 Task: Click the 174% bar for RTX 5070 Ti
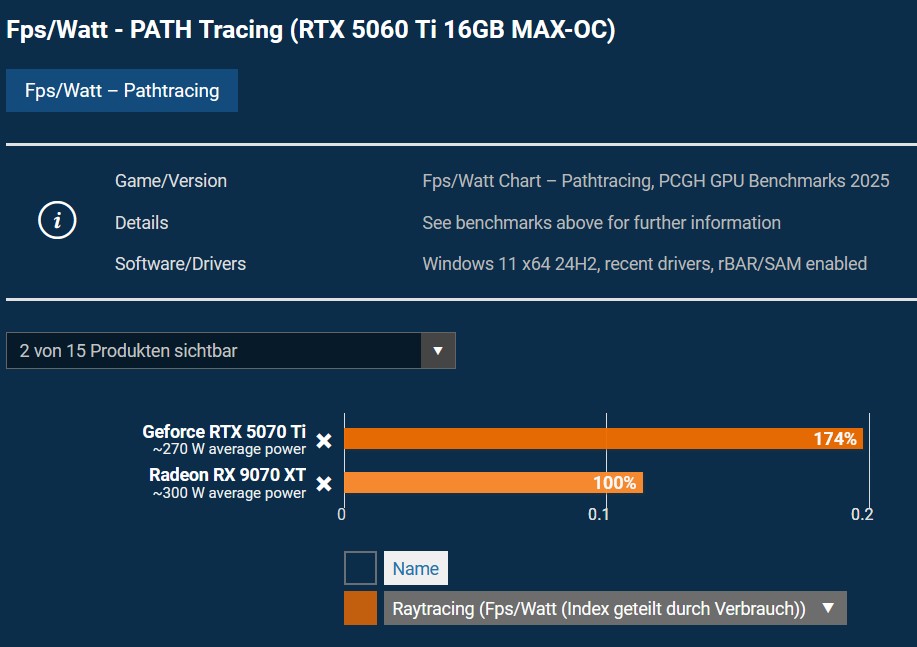click(604, 439)
